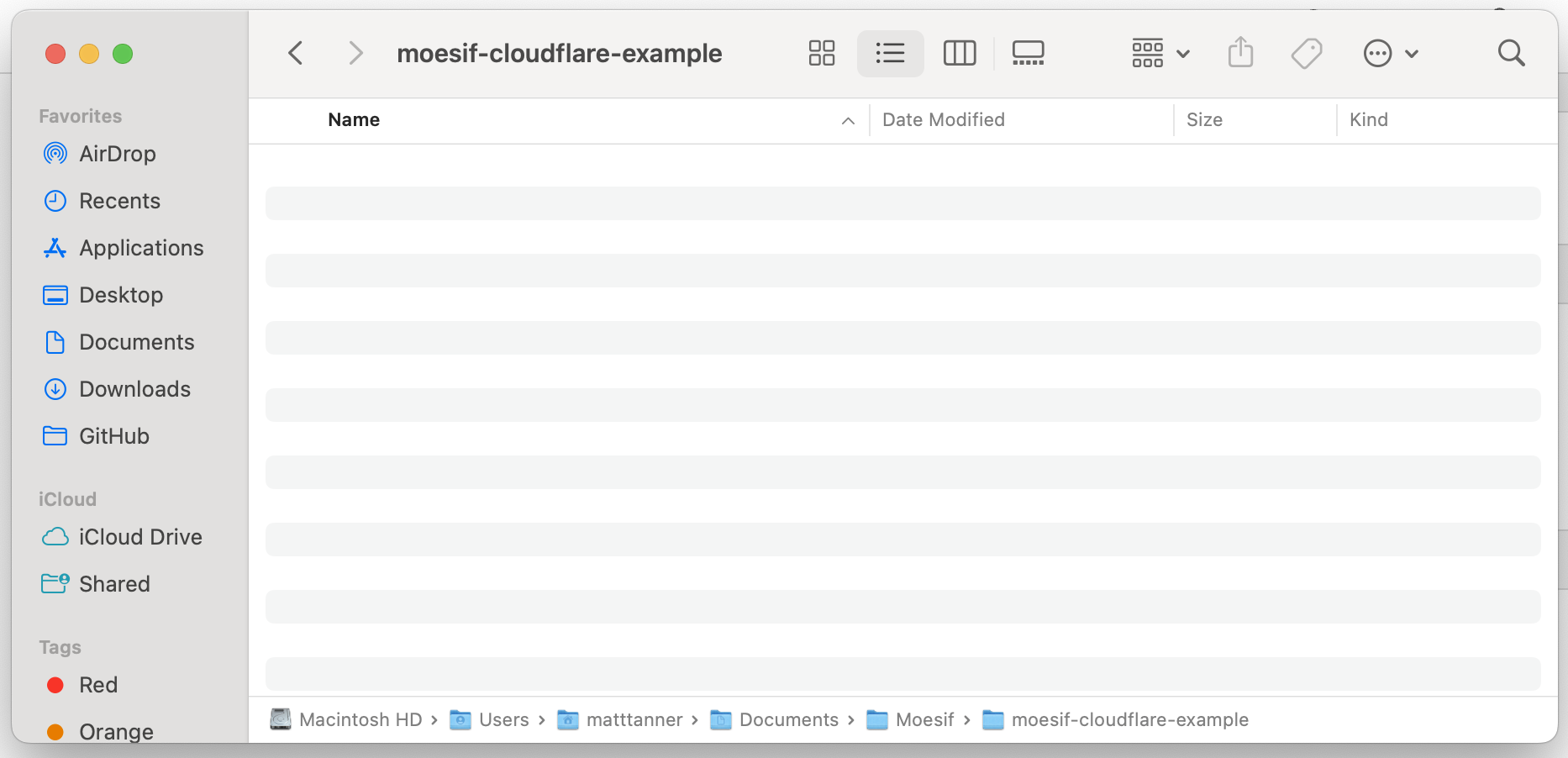Image resolution: width=1568 pixels, height=758 pixels.
Task: Sort files by Size column
Action: click(1205, 119)
